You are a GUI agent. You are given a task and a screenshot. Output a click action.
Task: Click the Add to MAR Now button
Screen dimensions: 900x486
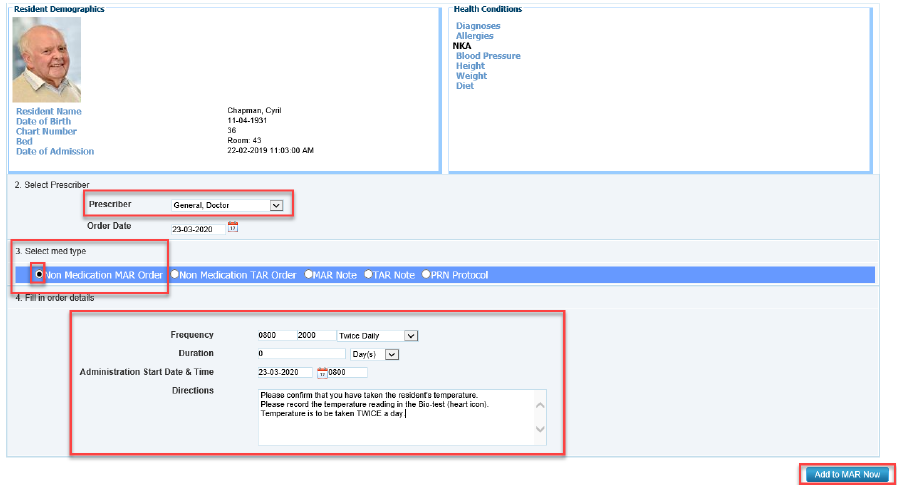(846, 474)
